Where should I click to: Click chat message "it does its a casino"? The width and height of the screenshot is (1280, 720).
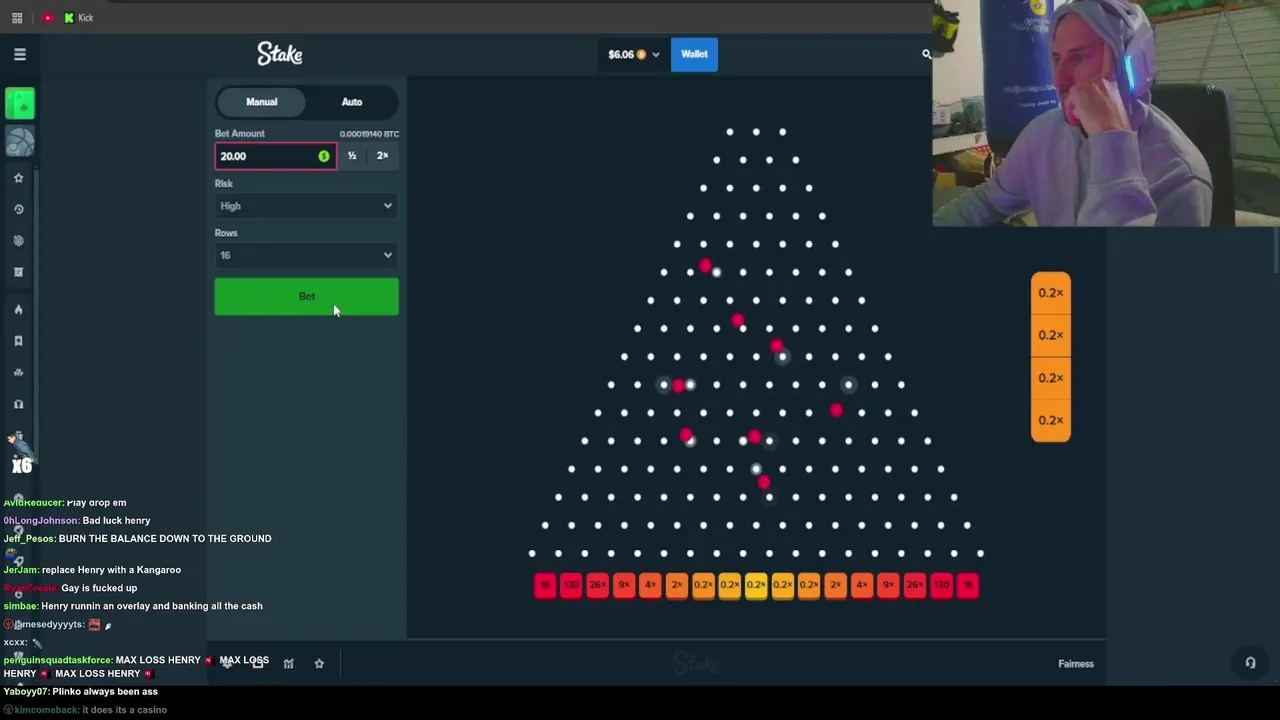(x=124, y=710)
